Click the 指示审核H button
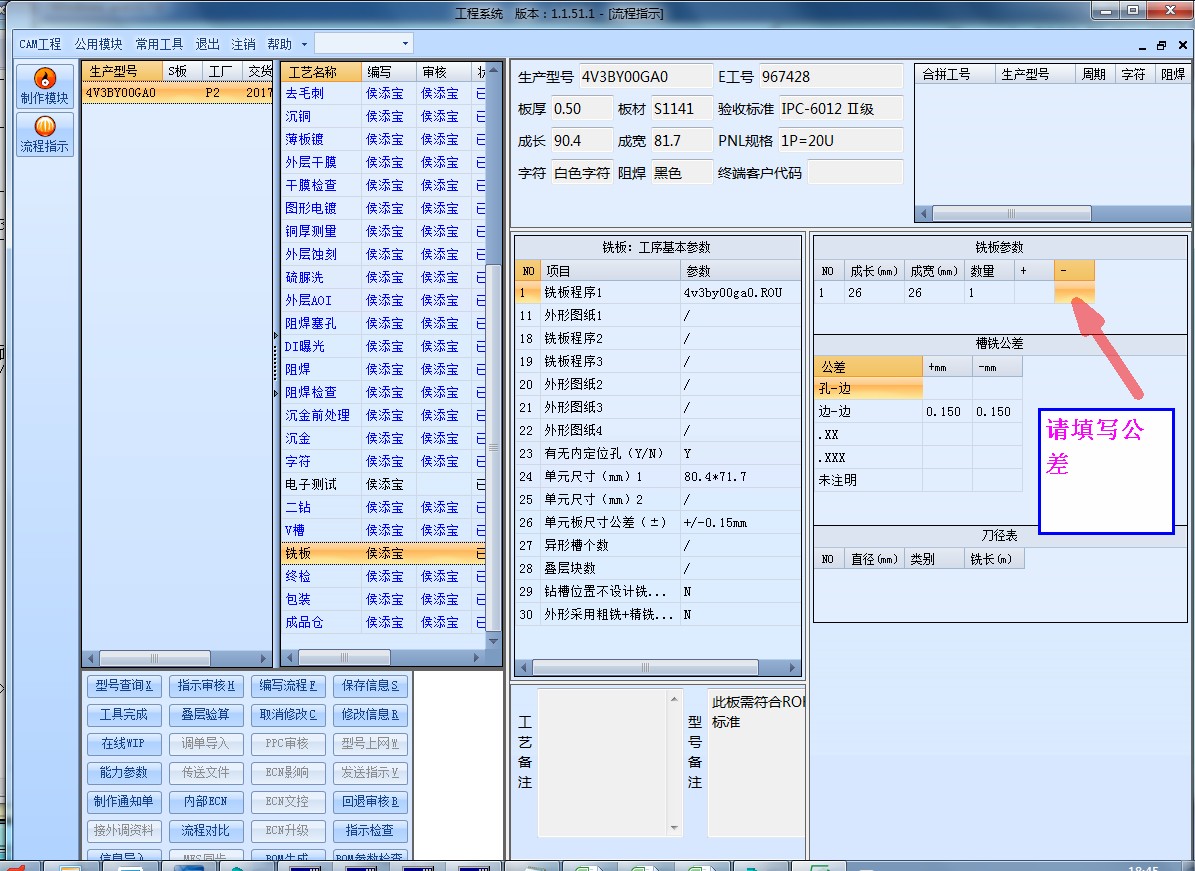This screenshot has width=1195, height=871. pyautogui.click(x=206, y=686)
